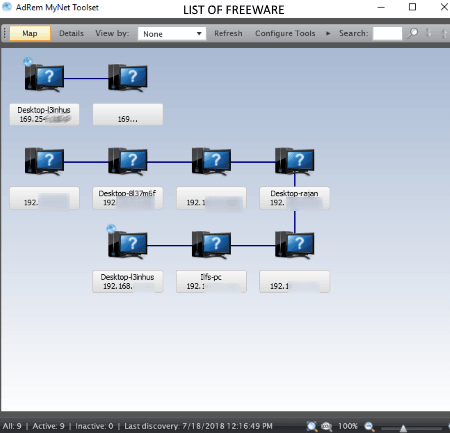
Task: Minimize the AdRem MyNet Toolset window
Action: coord(381,7)
